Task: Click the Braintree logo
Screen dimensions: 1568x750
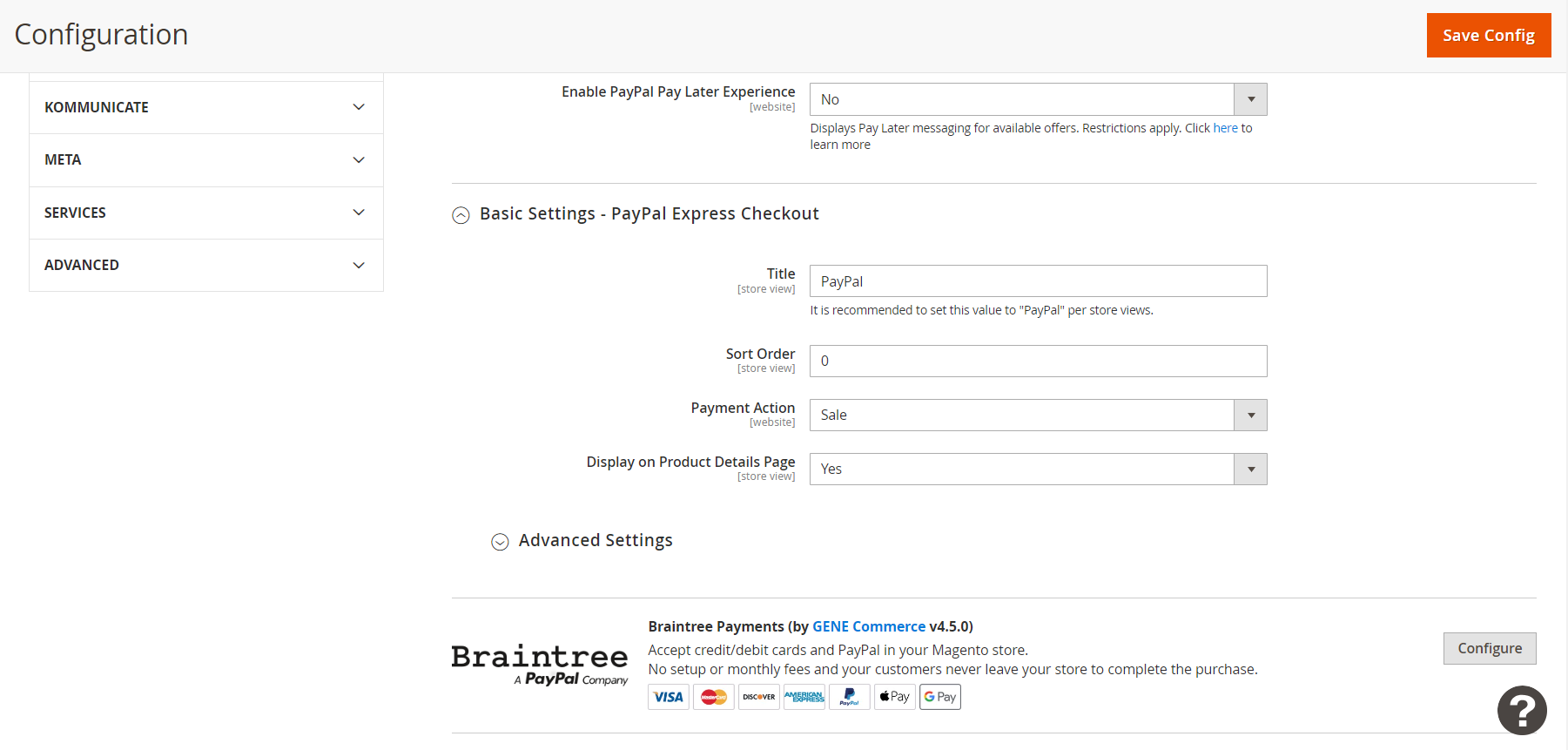Action: [x=540, y=666]
